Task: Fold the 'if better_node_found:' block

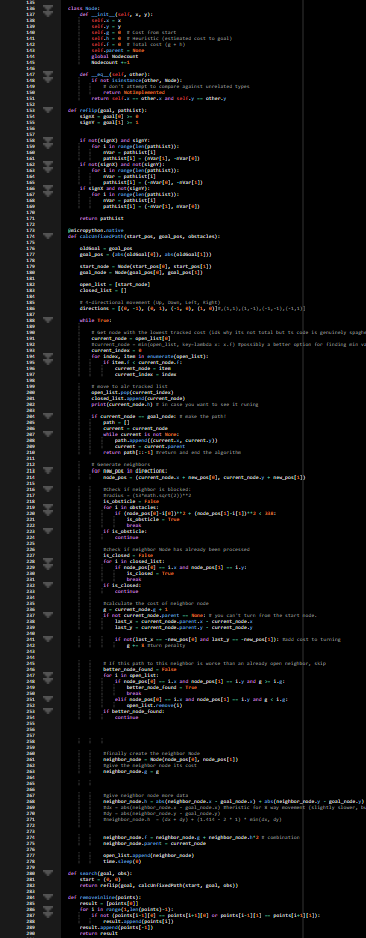Action: click(x=48, y=711)
